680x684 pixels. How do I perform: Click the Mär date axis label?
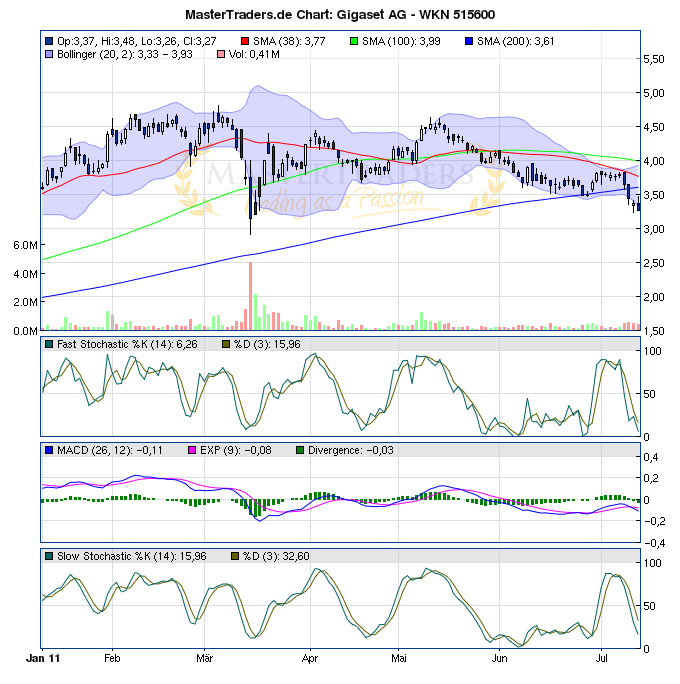click(205, 658)
